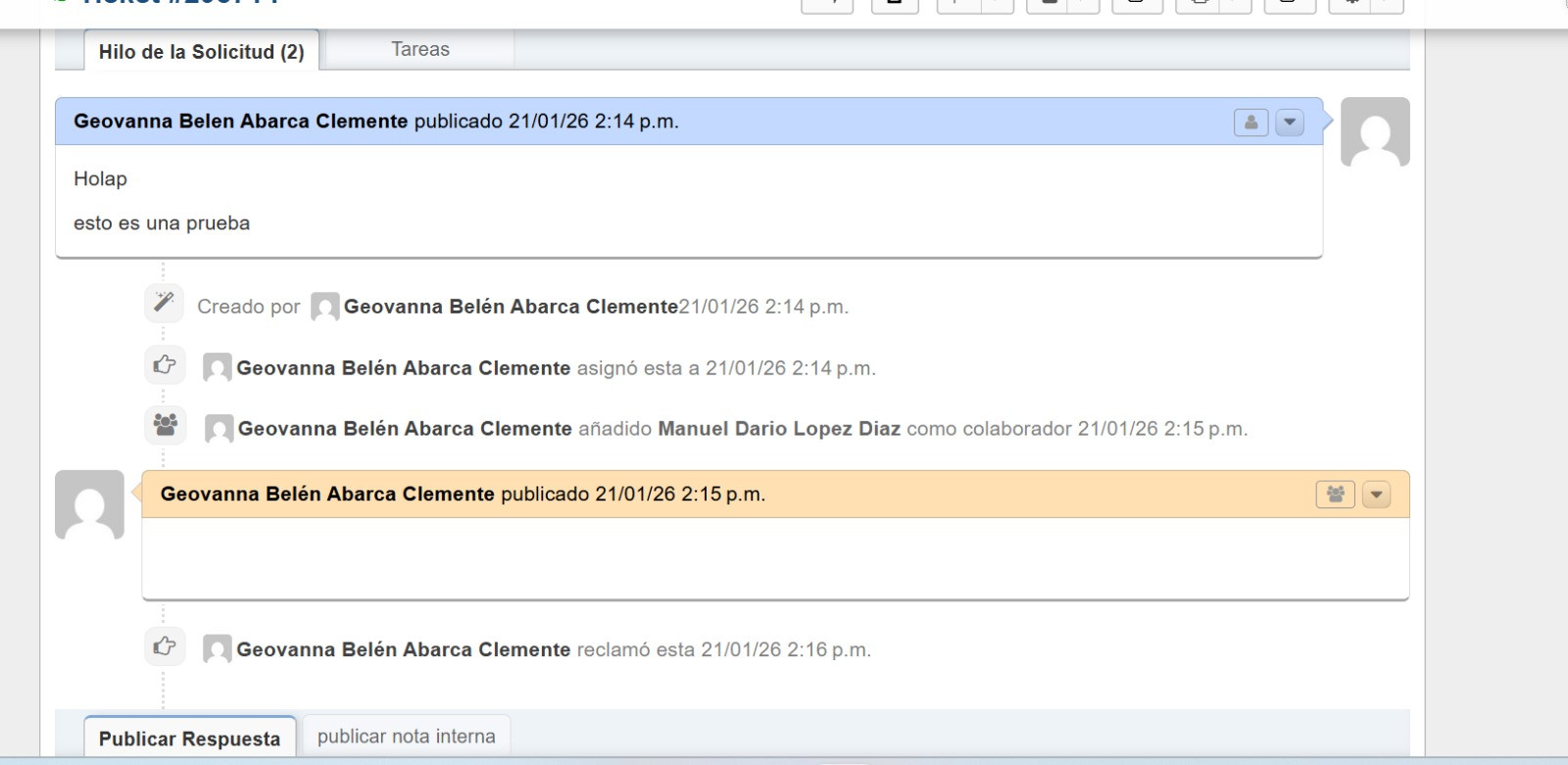Select the Hilo de la Solicitud tab
The height and width of the screenshot is (765, 1568).
click(201, 52)
